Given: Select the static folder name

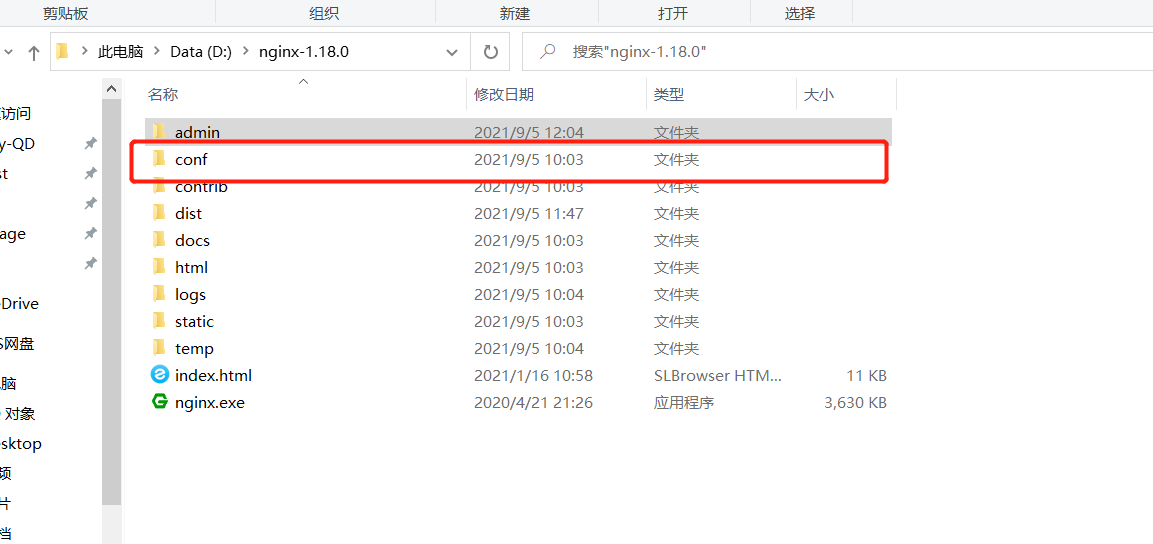Looking at the screenshot, I should point(194,322).
